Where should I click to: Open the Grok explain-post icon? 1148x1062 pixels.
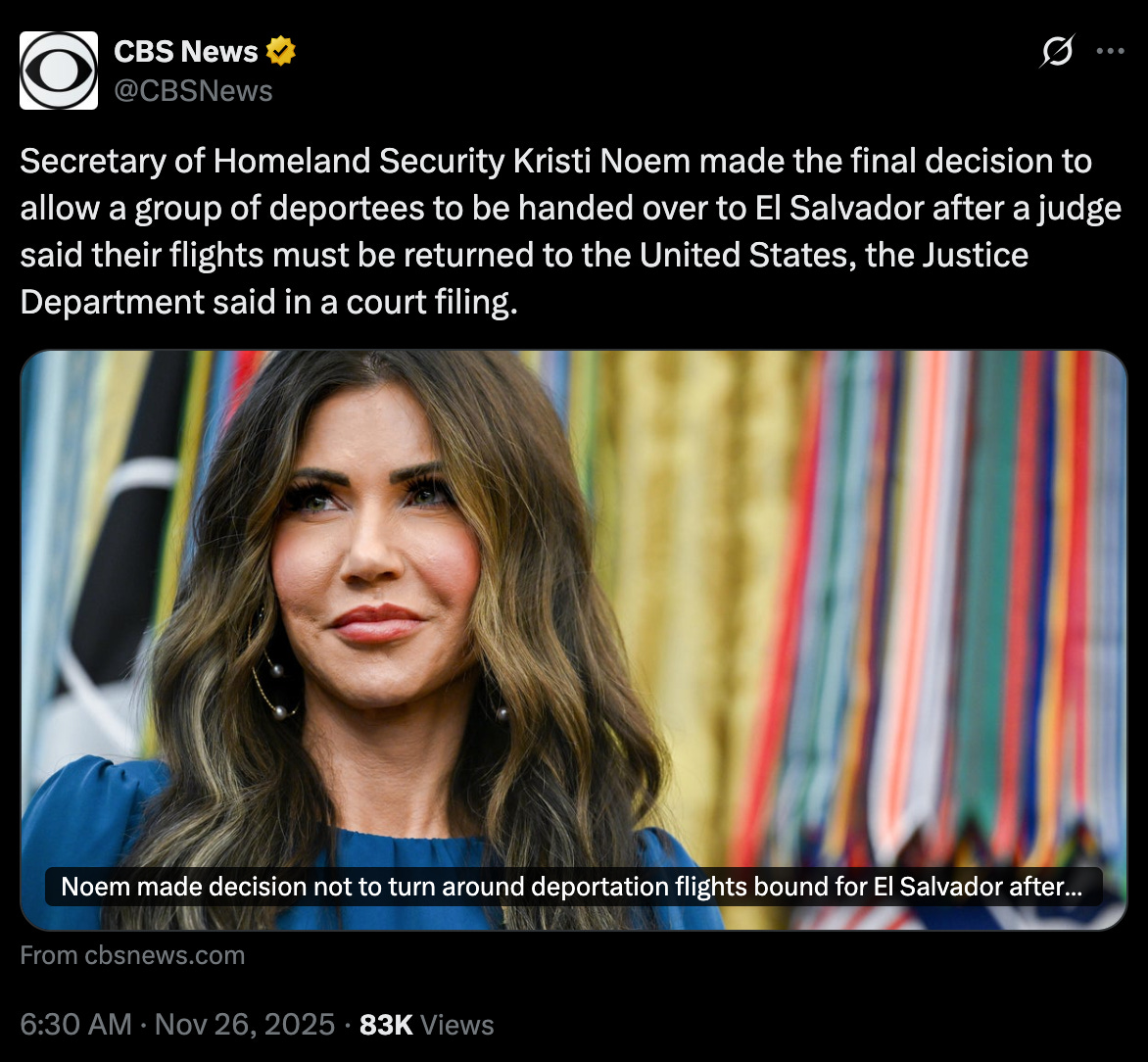1057,51
